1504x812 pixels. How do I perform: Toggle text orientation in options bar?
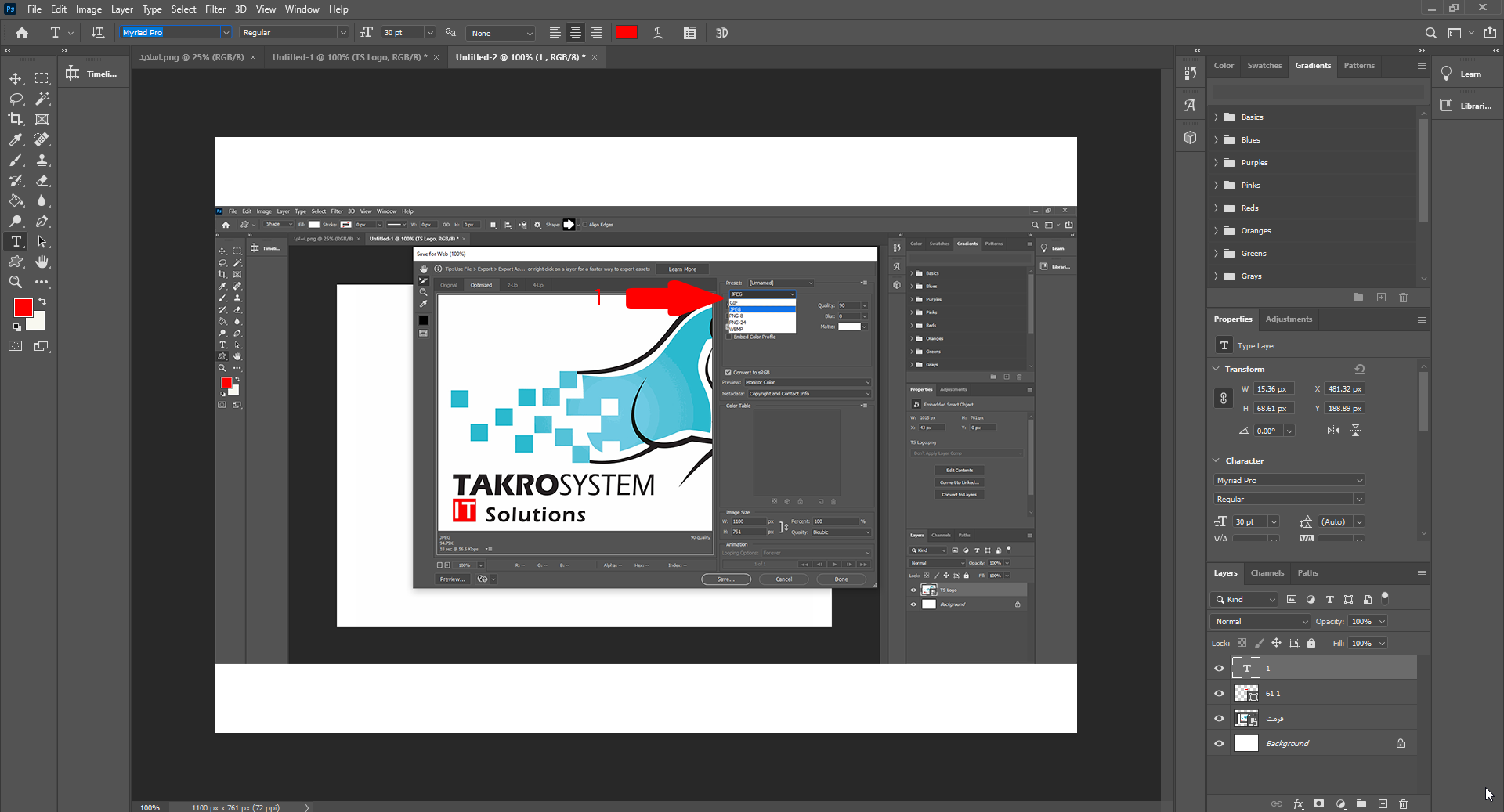click(x=98, y=33)
